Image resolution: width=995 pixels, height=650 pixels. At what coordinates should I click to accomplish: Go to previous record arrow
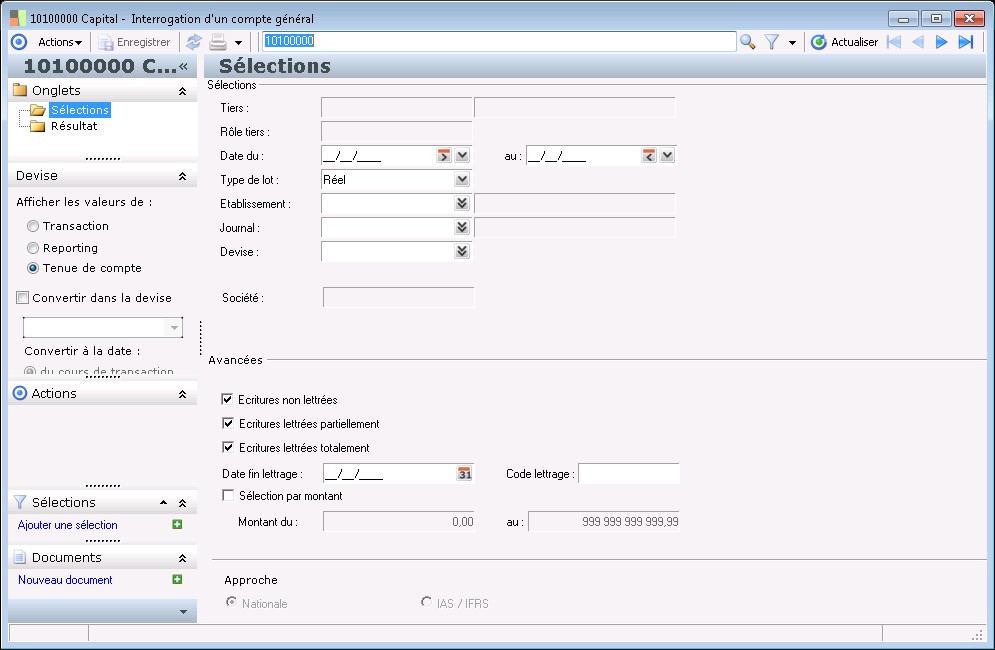pos(918,42)
